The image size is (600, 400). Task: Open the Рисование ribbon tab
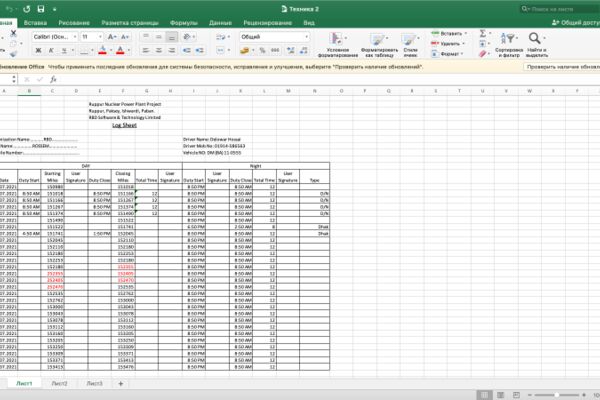coord(74,23)
